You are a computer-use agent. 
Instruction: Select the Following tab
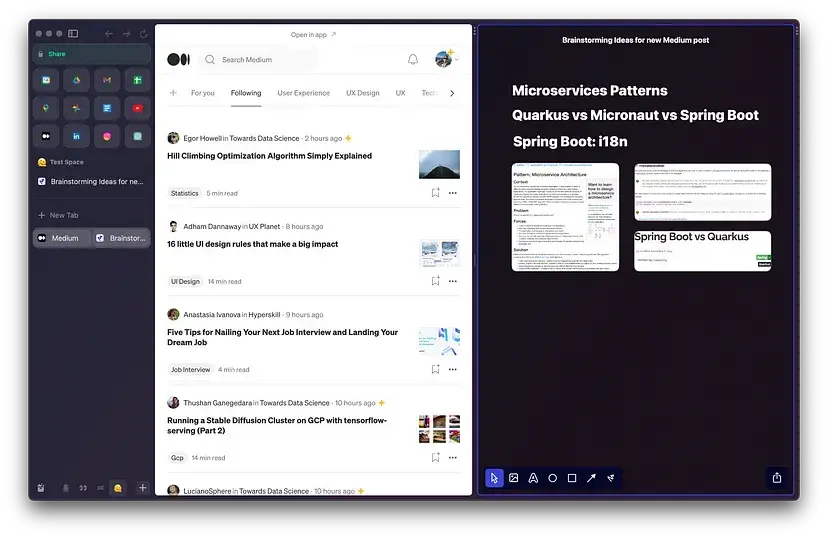point(246,93)
